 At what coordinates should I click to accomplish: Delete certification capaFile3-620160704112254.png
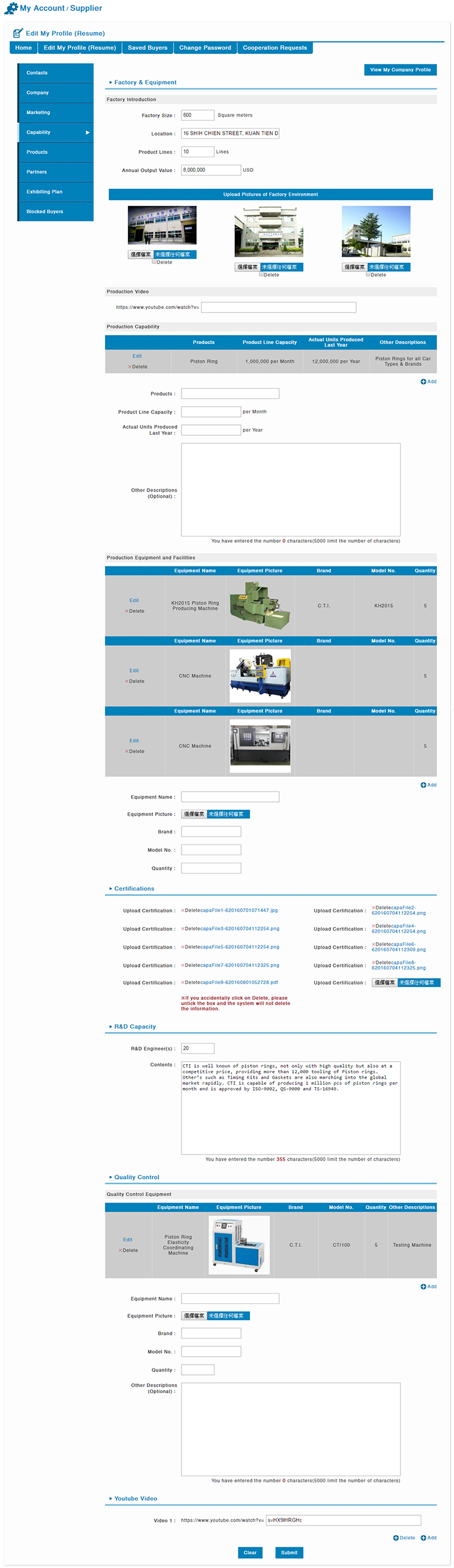click(191, 929)
